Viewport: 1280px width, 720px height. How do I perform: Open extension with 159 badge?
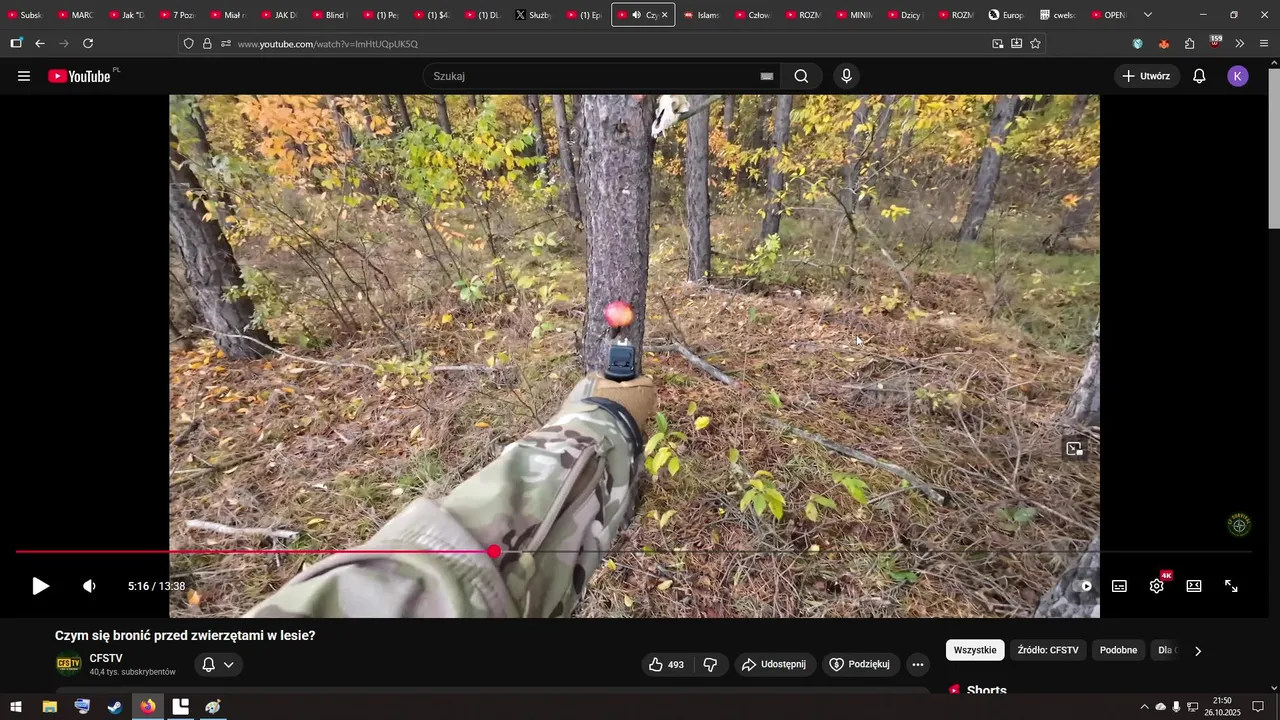coord(1215,42)
